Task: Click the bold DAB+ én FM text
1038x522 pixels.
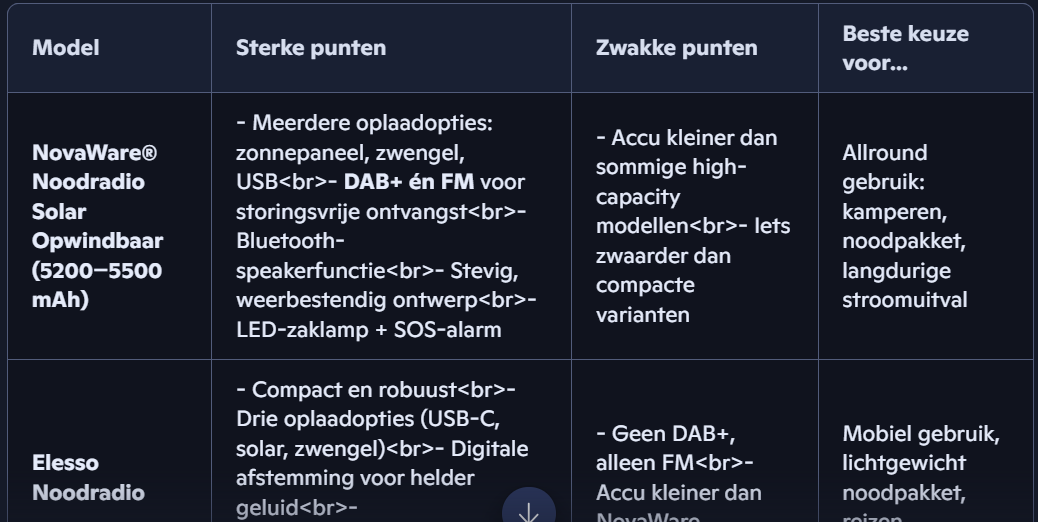Action: tap(408, 182)
